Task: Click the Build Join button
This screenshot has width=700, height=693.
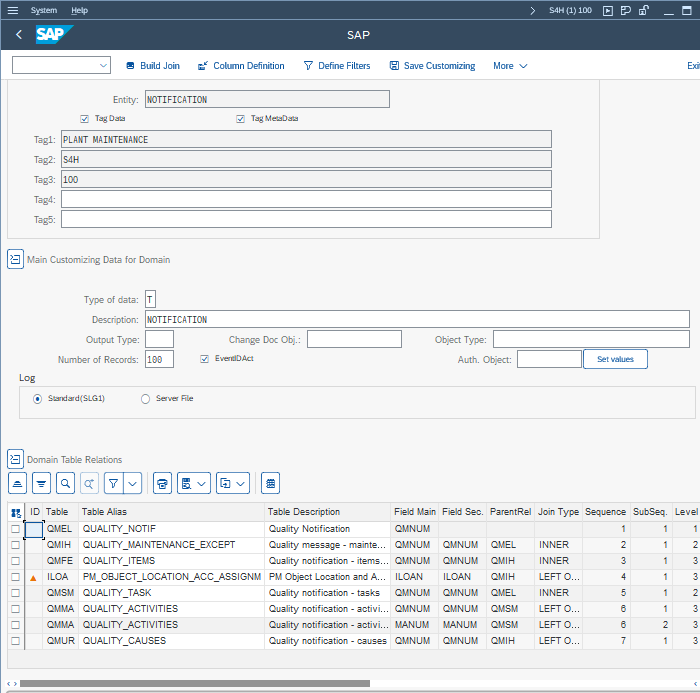Action: pos(153,66)
